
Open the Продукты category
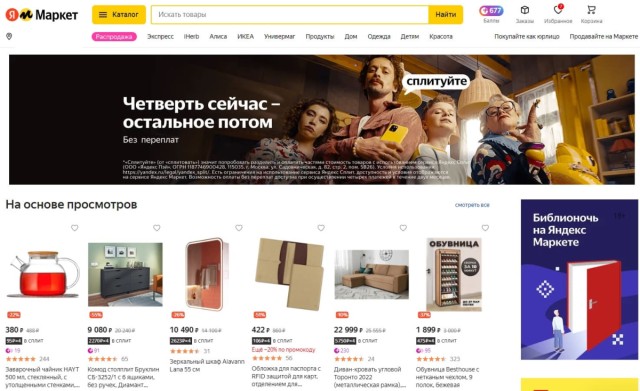(320, 36)
